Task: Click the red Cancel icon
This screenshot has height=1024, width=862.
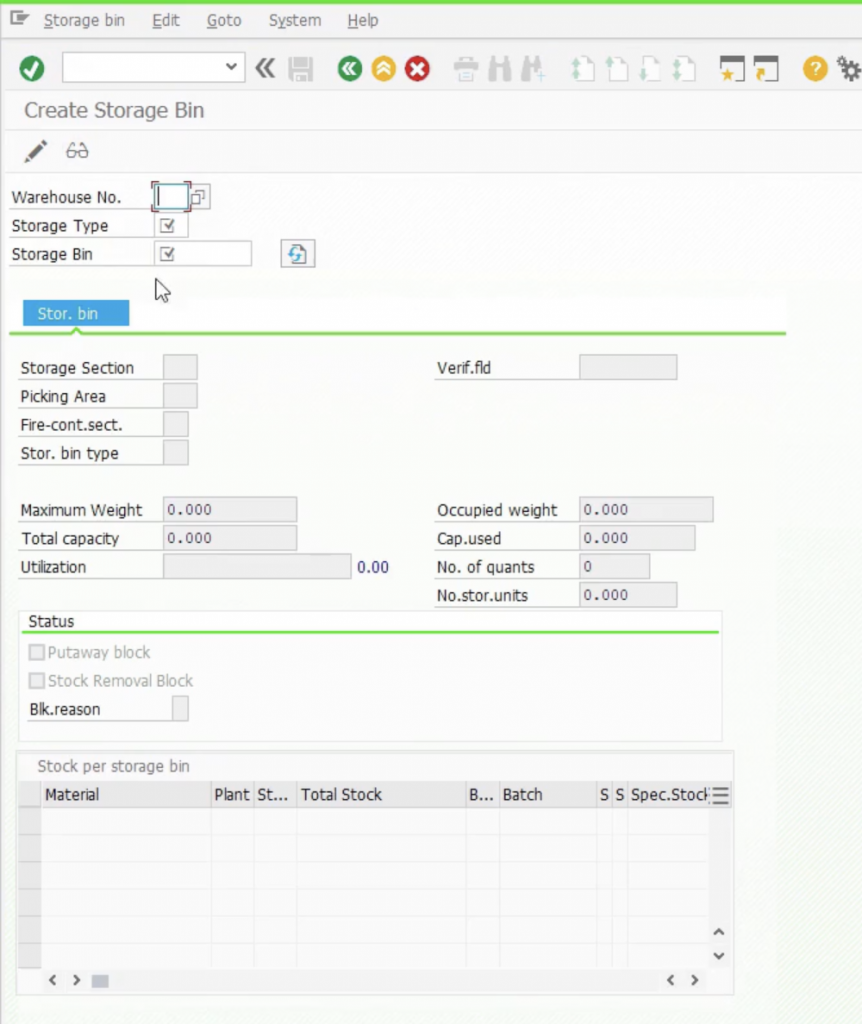Action: (x=417, y=68)
